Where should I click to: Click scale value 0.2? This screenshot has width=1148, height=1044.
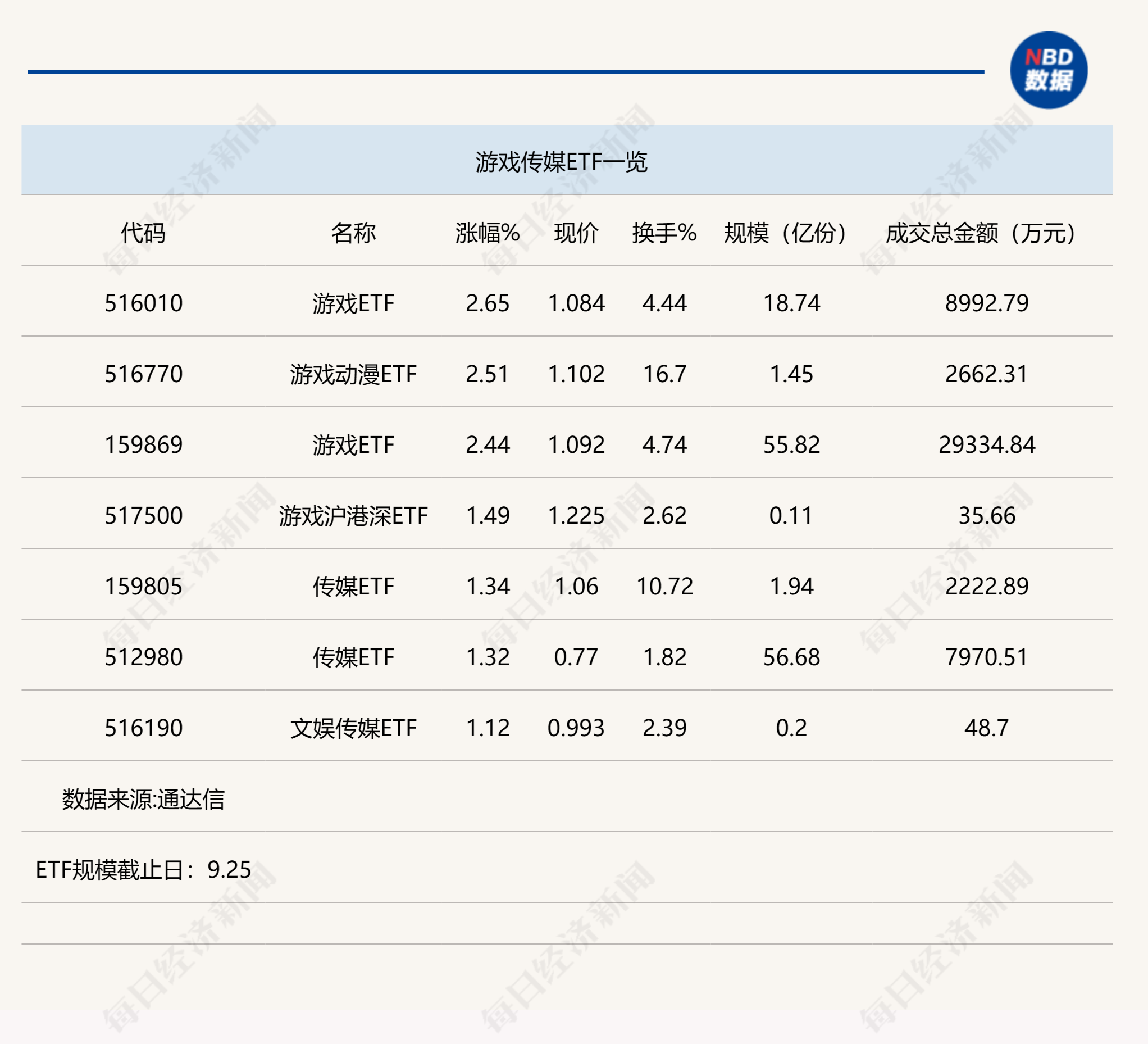791,728
